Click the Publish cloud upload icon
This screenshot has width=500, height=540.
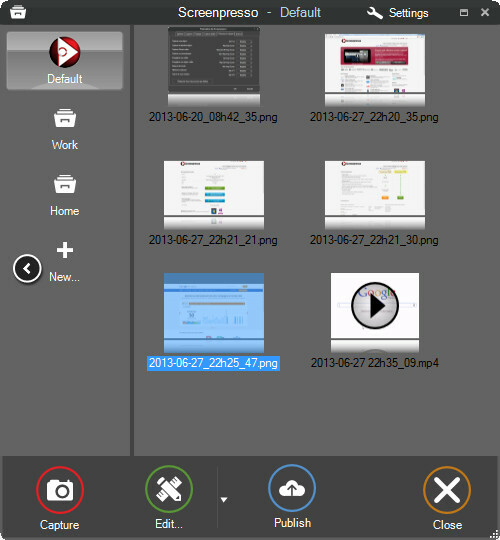pos(292,488)
